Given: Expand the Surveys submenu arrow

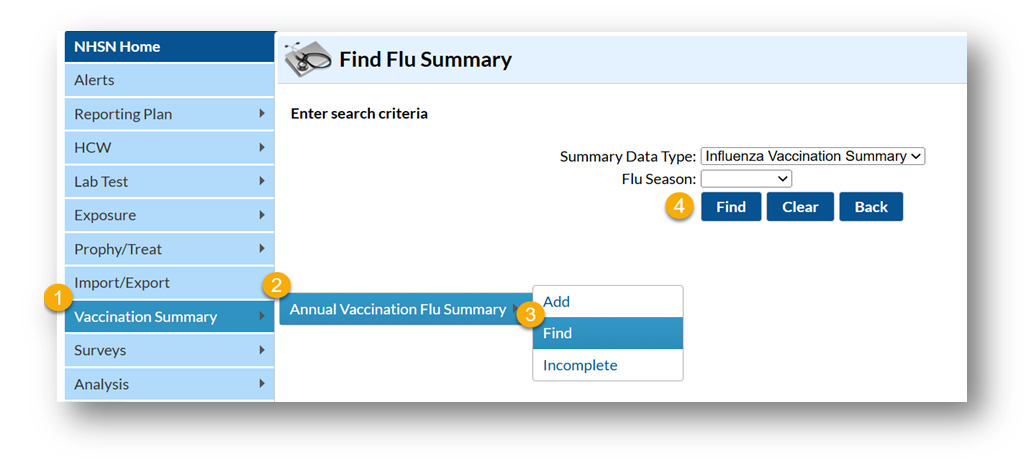Looking at the screenshot, I should 262,350.
